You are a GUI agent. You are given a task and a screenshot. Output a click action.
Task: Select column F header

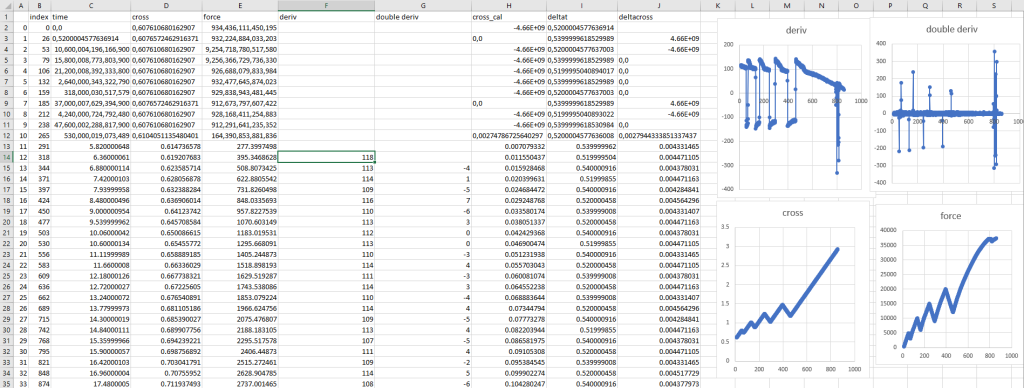pos(326,6)
